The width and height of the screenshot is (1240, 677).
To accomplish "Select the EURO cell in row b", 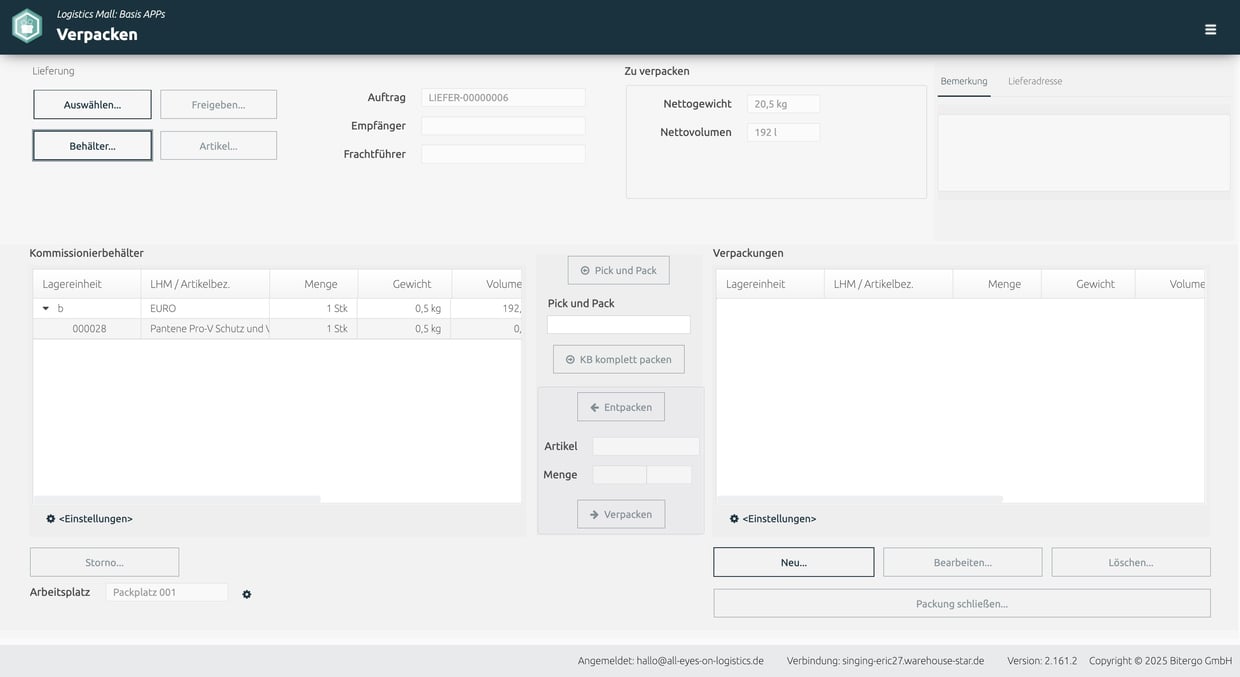I will click(x=205, y=309).
